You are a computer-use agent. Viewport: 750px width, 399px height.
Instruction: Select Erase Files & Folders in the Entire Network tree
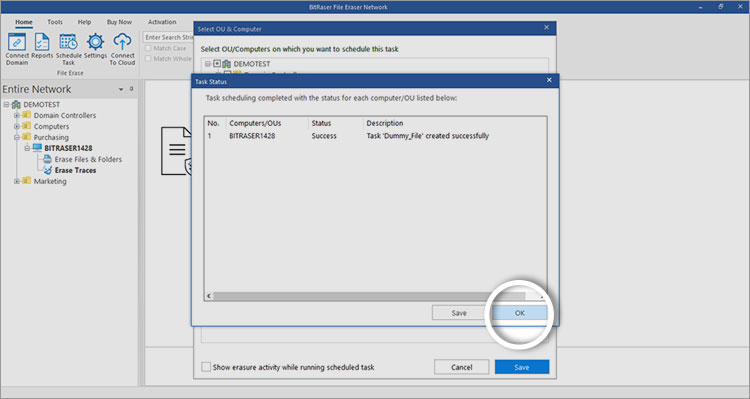88,159
